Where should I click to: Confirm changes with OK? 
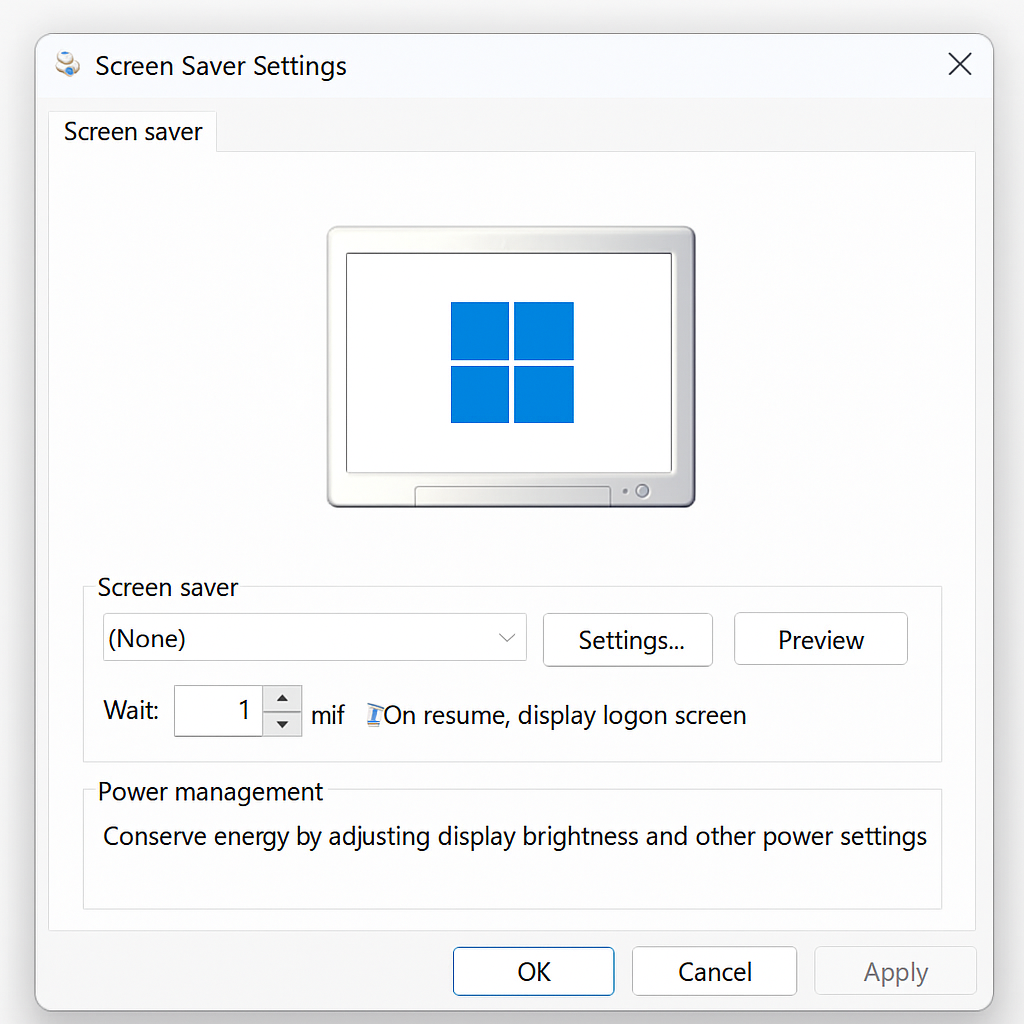pos(533,970)
